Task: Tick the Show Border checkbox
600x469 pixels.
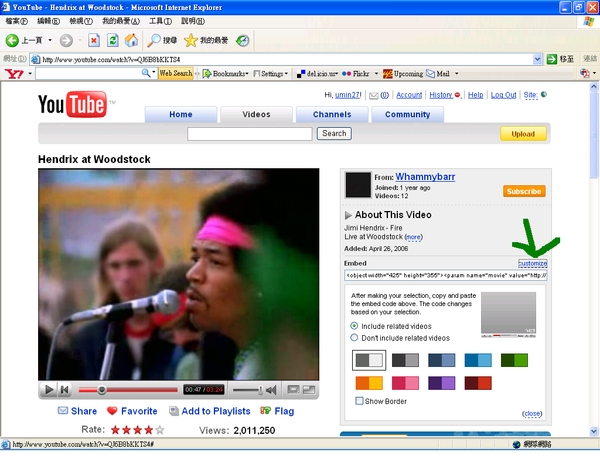Action: [359, 401]
